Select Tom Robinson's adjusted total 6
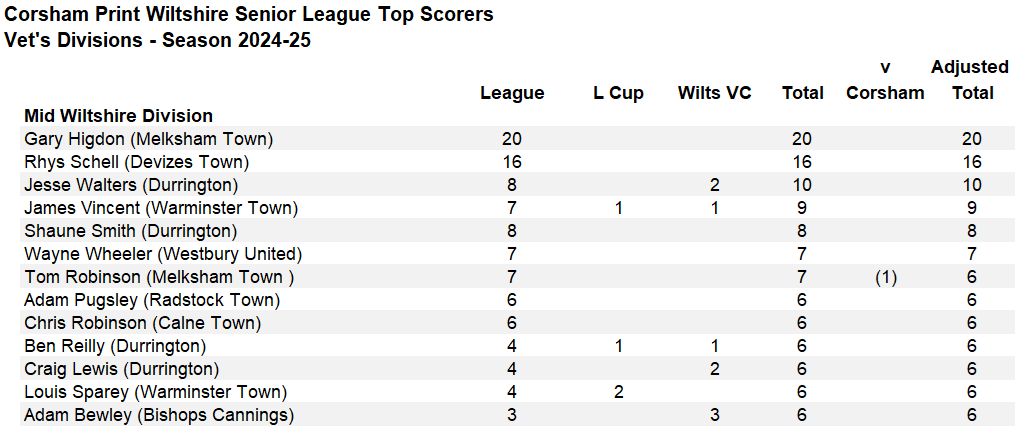Image resolution: width=1015 pixels, height=426 pixels. 972,277
